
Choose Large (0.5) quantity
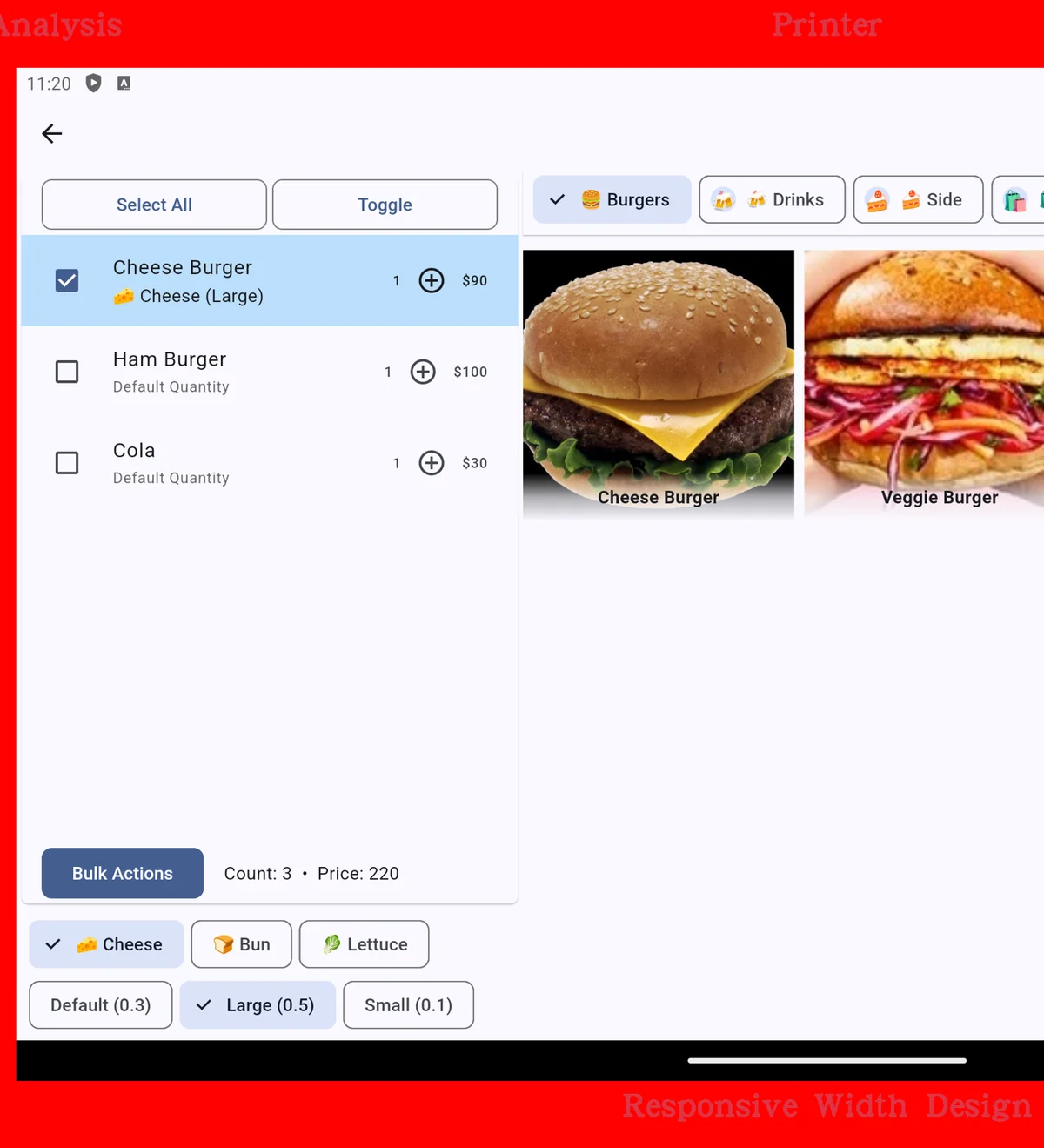258,1005
